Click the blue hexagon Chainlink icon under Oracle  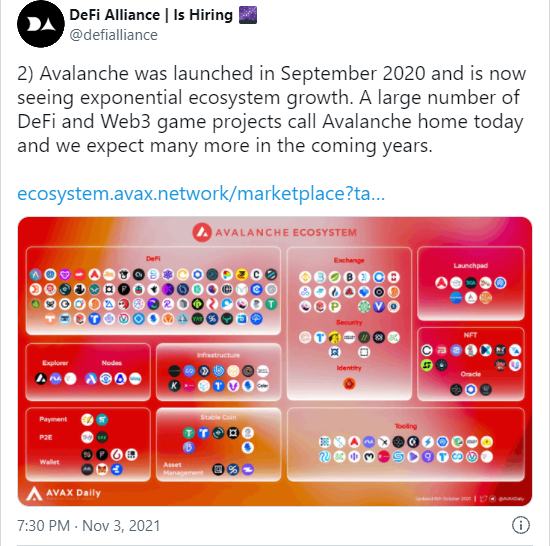[x=471, y=389]
